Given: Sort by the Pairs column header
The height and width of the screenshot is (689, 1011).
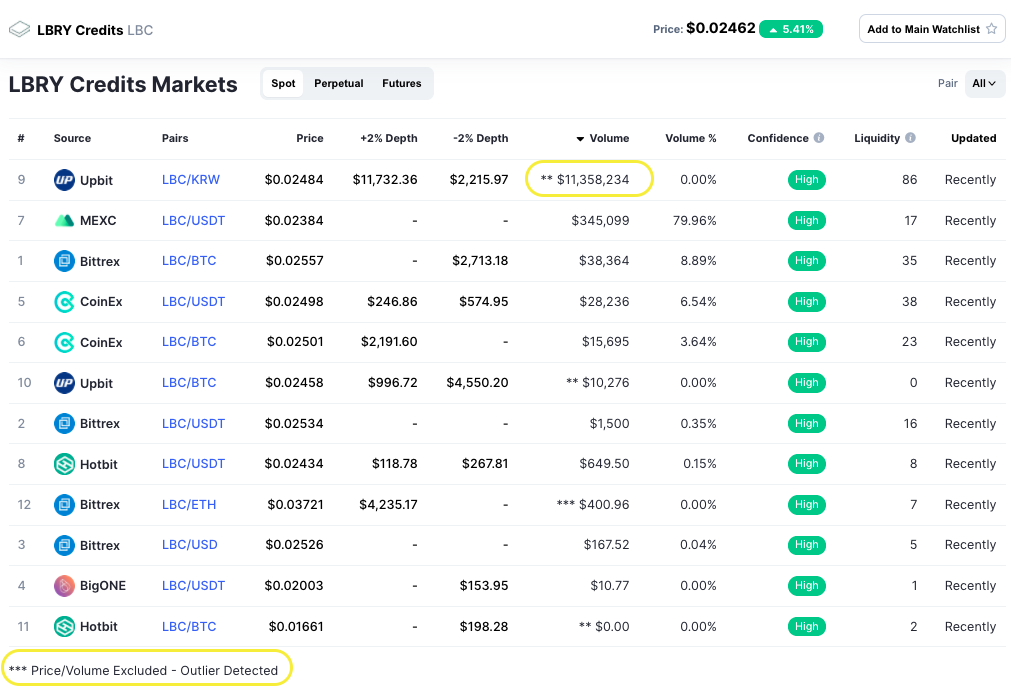Looking at the screenshot, I should (175, 138).
